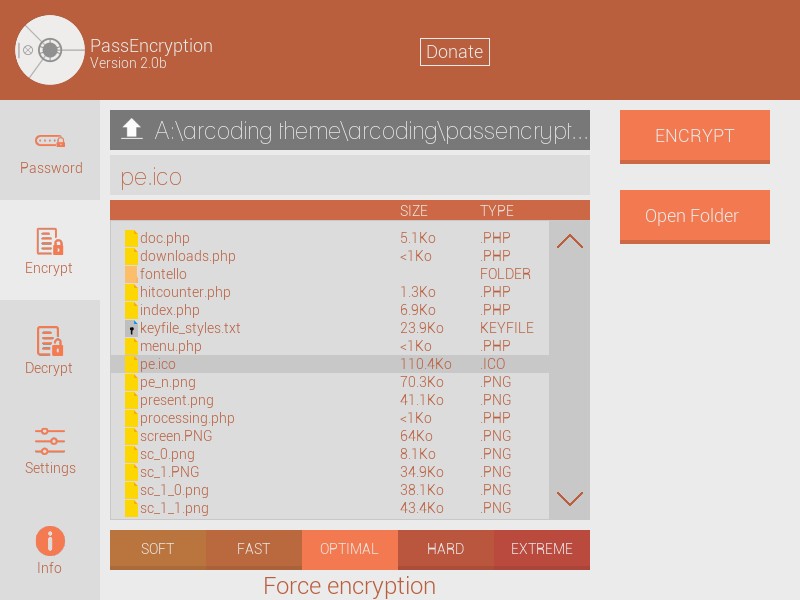Click the 110.4Ko size value
This screenshot has width=800, height=600.
click(426, 364)
